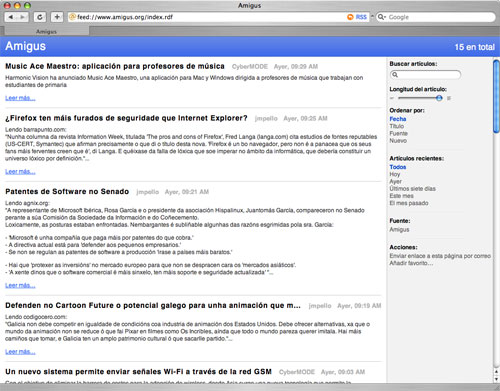Click the orange RSS button in address bar
The width and height of the screenshot is (500, 391).
click(357, 17)
